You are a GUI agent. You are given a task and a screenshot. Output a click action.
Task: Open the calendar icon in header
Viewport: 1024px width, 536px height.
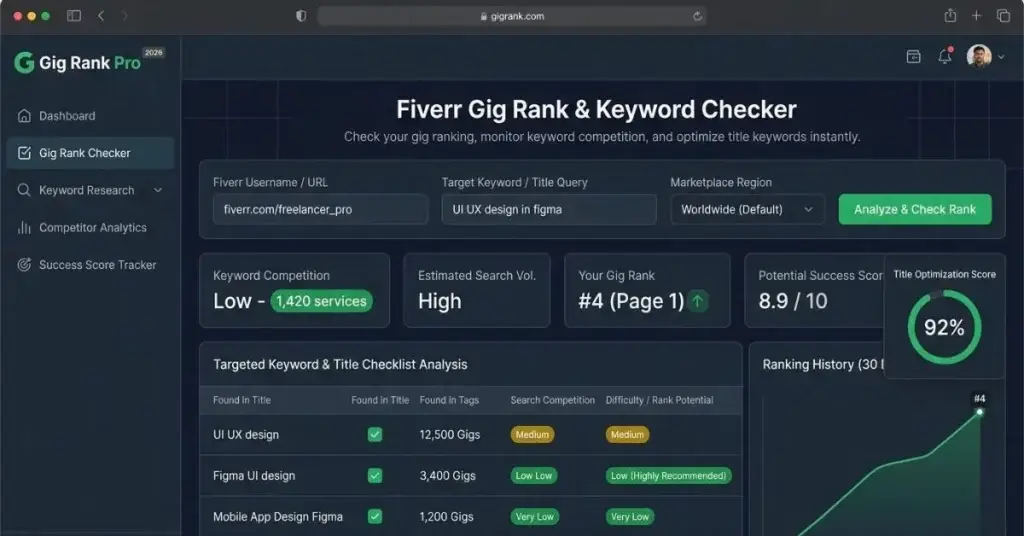(x=914, y=57)
